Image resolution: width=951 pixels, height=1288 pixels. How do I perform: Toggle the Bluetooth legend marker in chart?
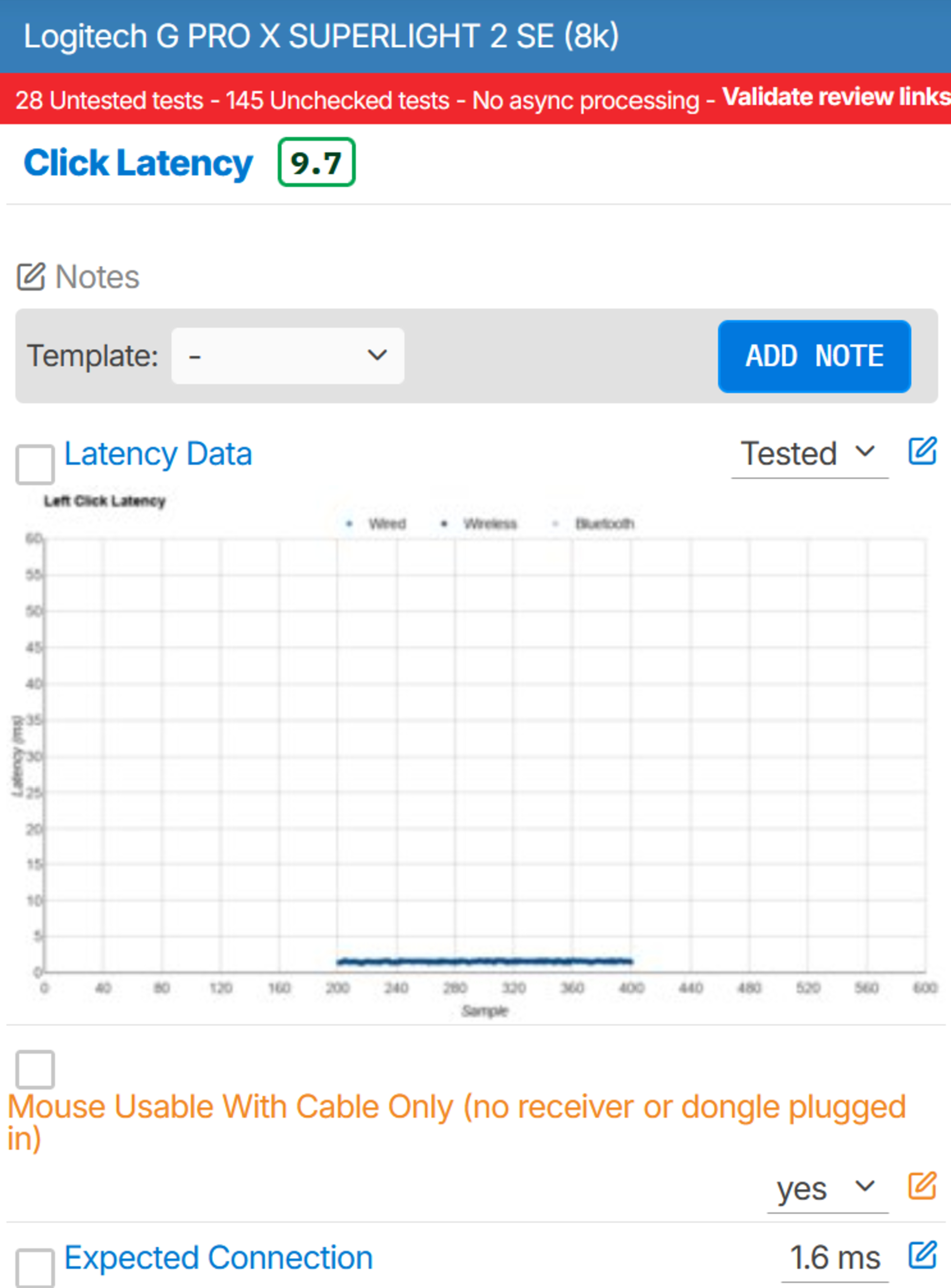[x=555, y=524]
